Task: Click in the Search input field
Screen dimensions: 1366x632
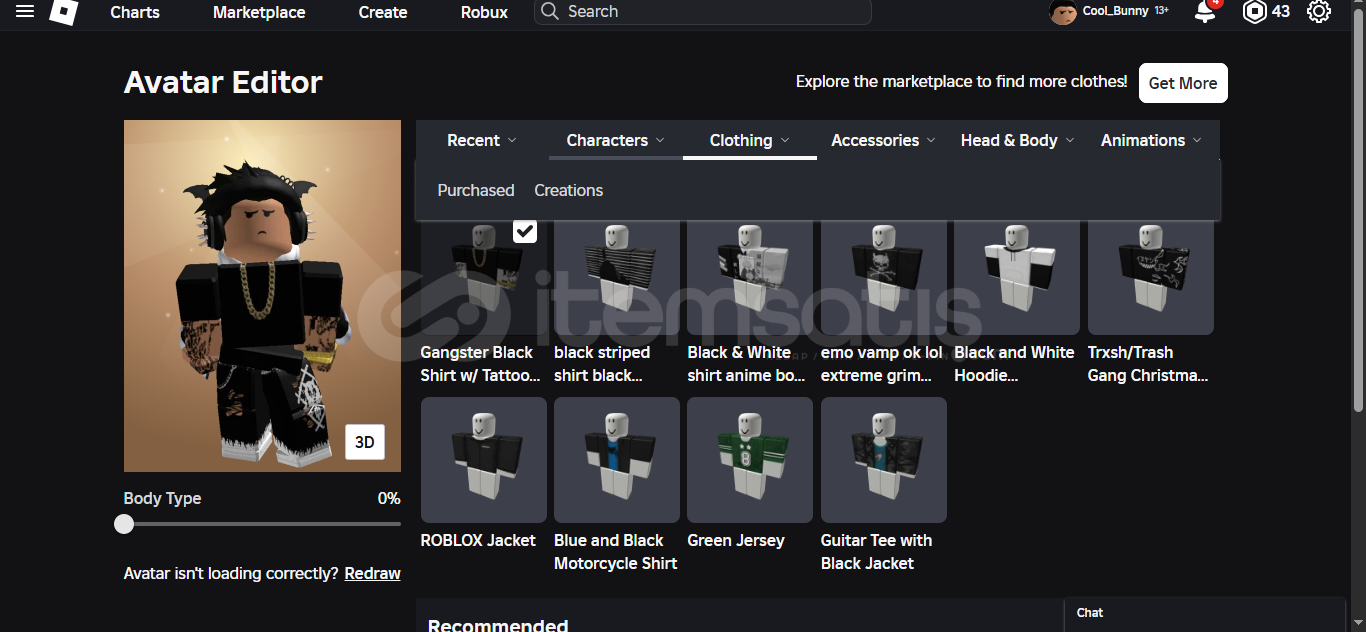Action: click(702, 11)
